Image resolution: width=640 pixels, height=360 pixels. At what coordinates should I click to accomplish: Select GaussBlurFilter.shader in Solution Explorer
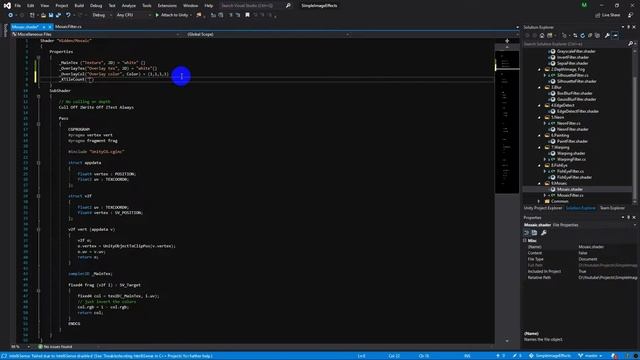(576, 99)
